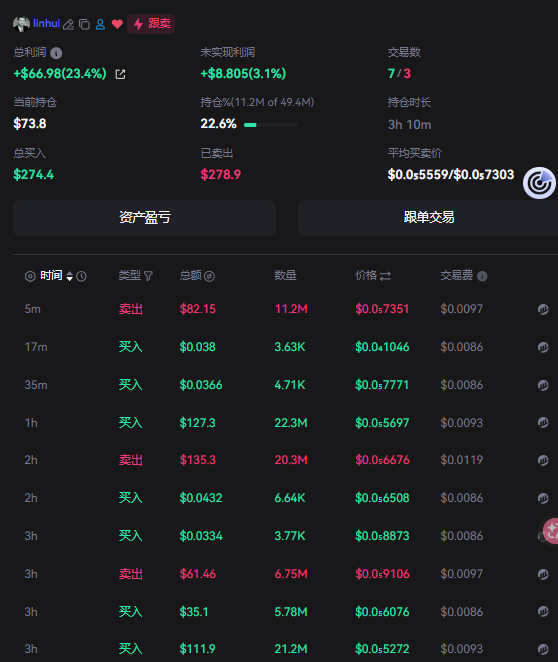
Task: Open transaction icon for $135.3 row
Action: point(543,460)
